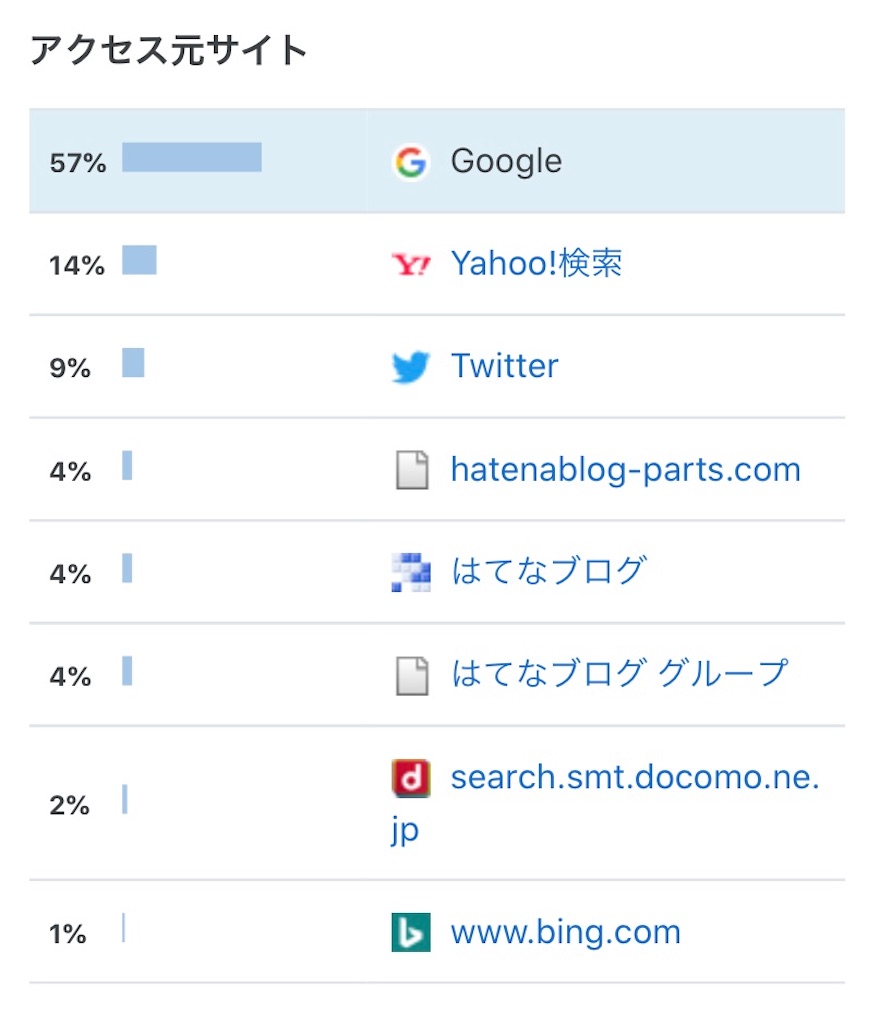Image resolution: width=873 pixels, height=1024 pixels.
Task: Click the Twitter bird icon
Action: pos(411,367)
